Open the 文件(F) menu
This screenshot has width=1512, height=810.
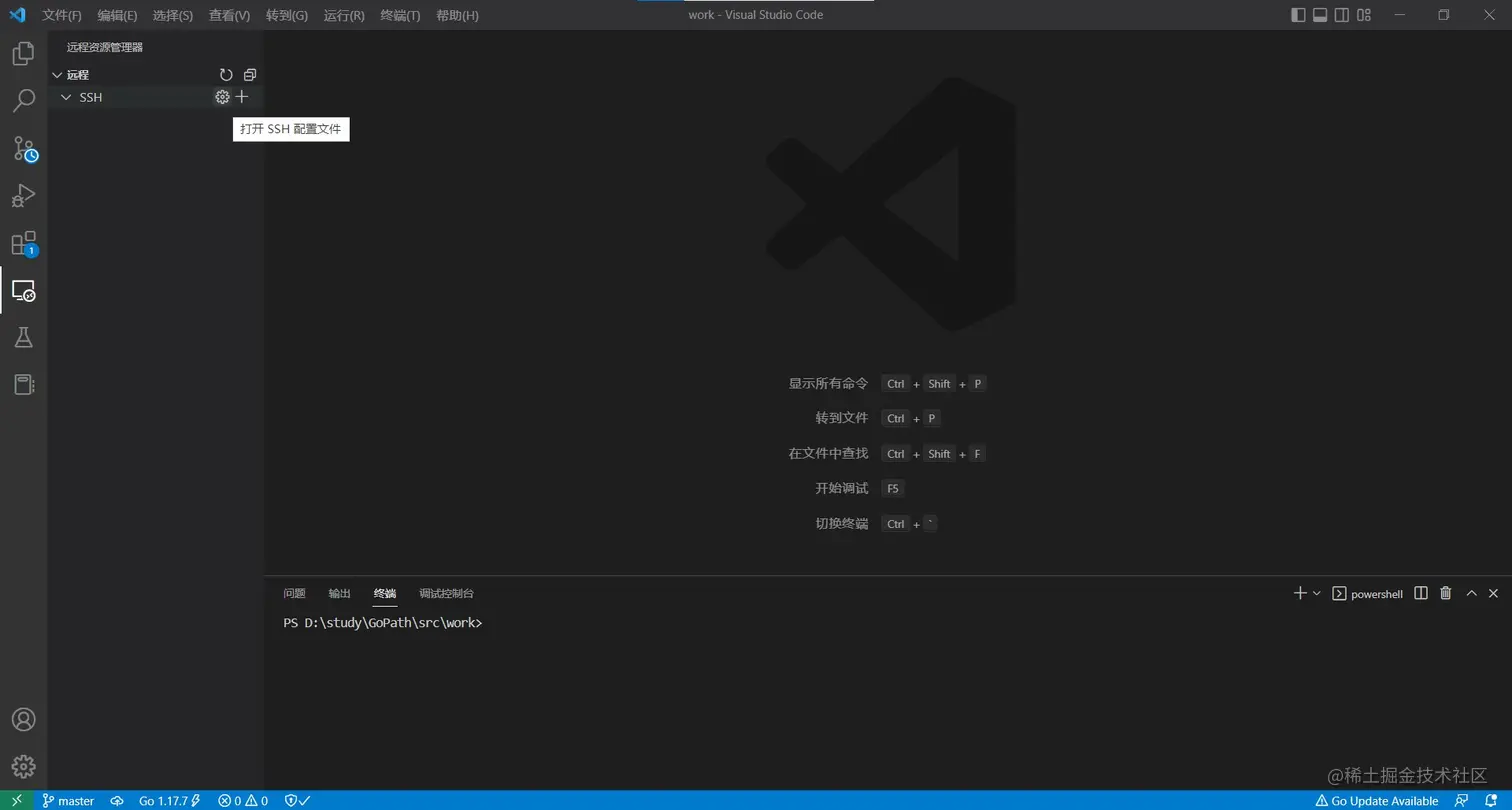click(62, 15)
